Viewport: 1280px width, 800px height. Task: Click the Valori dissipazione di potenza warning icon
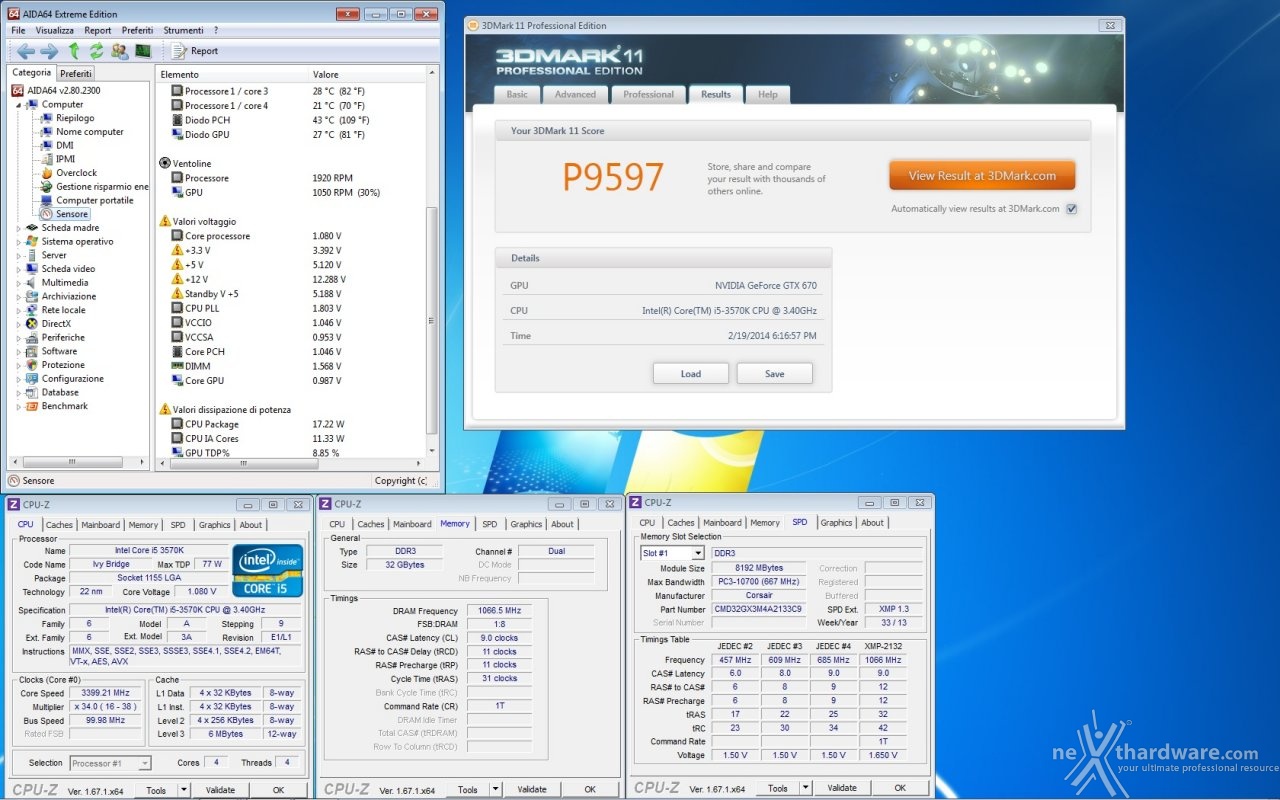click(x=165, y=409)
